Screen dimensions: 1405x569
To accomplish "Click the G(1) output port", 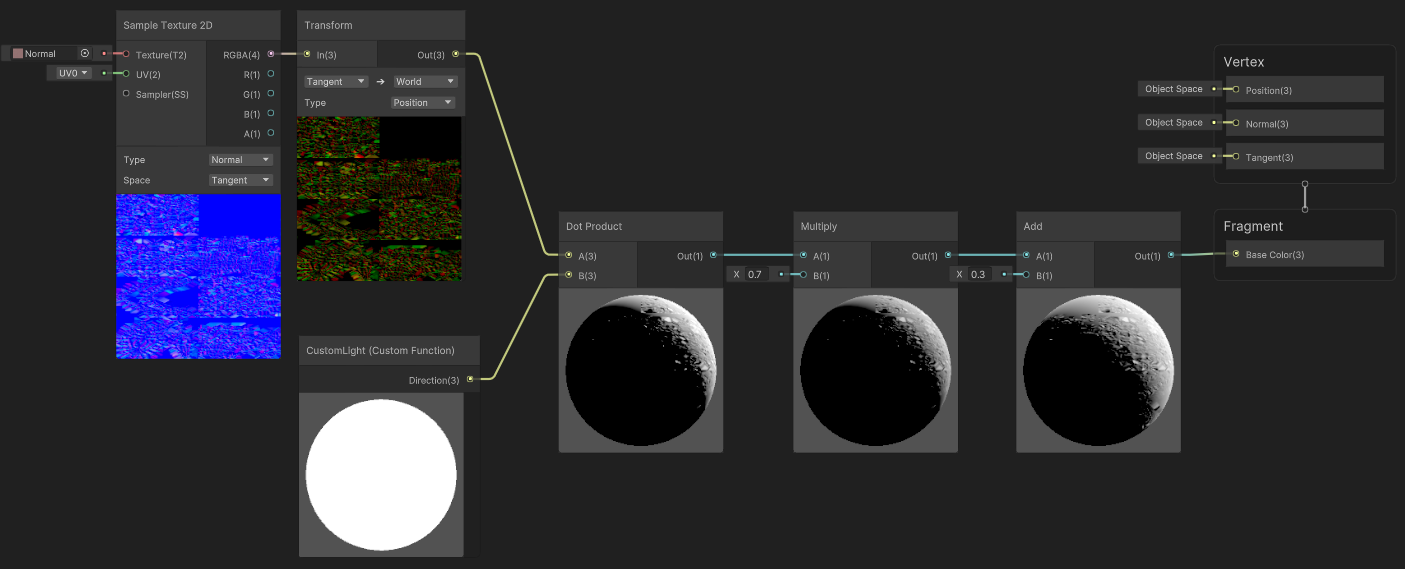I will tap(271, 94).
